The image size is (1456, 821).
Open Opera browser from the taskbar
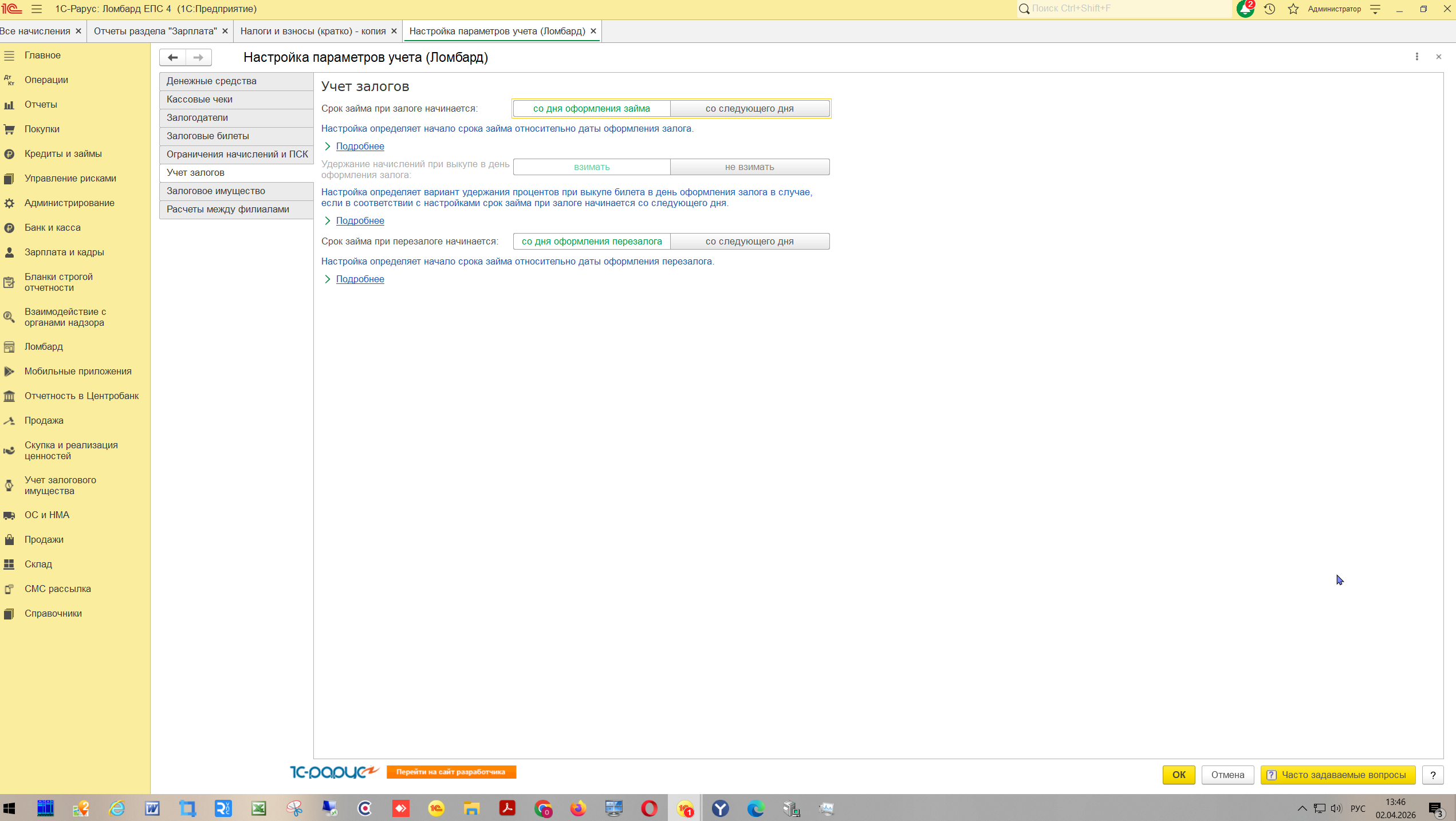click(x=649, y=808)
